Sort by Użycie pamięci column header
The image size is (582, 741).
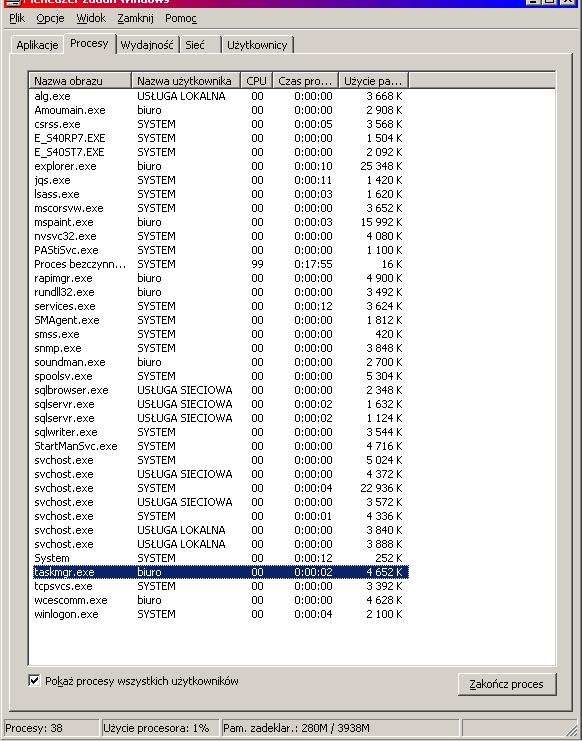373,81
